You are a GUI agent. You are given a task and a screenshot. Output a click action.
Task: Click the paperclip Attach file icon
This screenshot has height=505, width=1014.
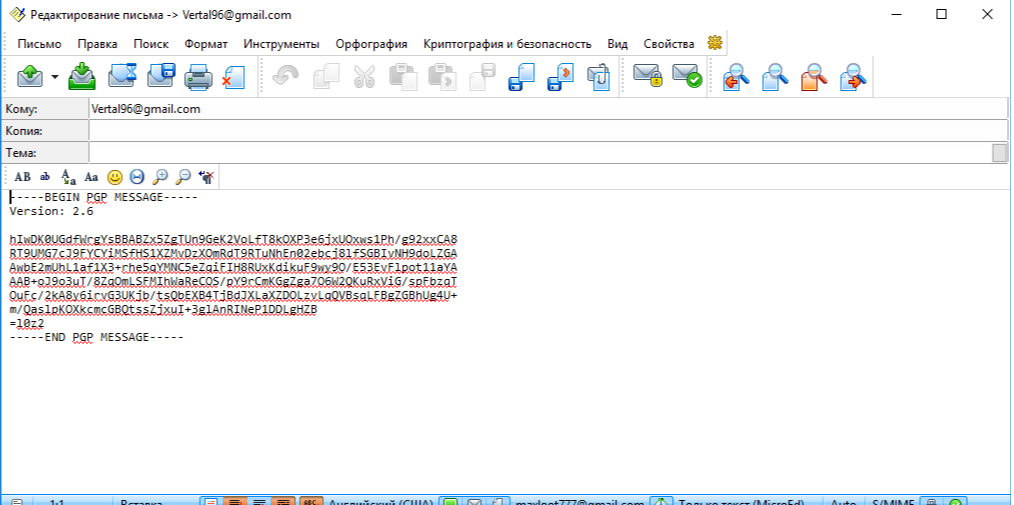click(x=599, y=76)
